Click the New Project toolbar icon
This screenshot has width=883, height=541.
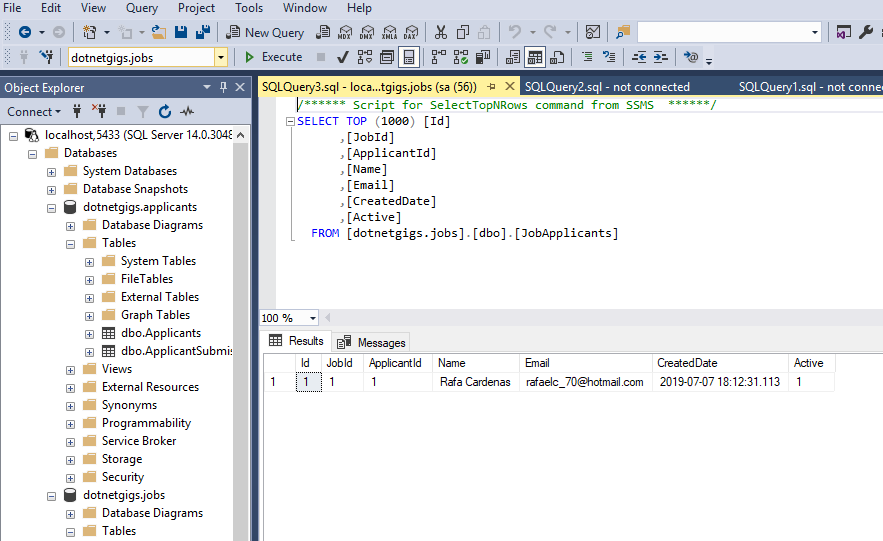(90, 32)
